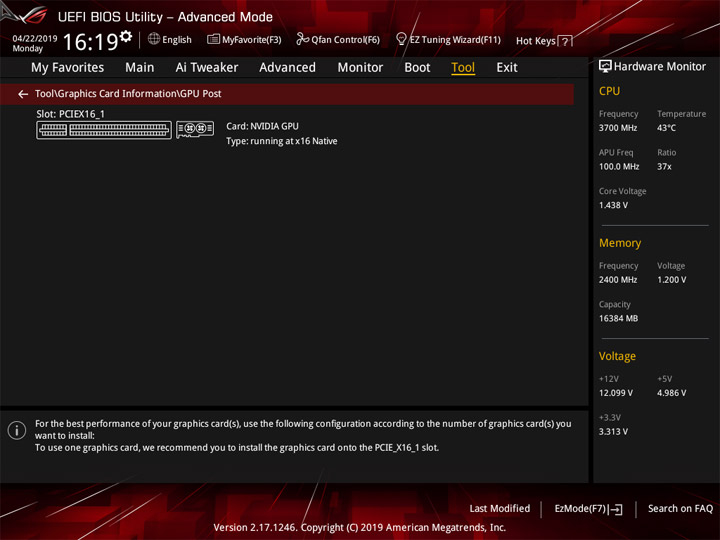Screen dimensions: 720x540
Task: Click the Hot Keys question mark icon
Action: (x=565, y=41)
